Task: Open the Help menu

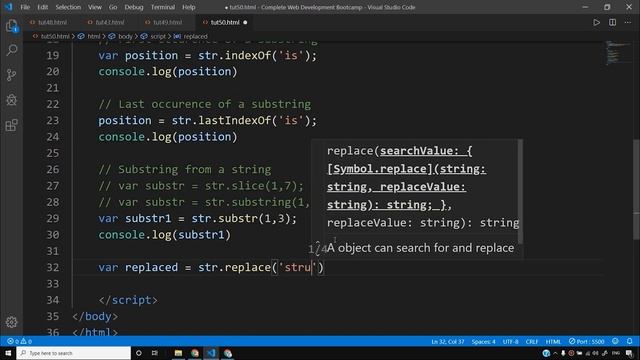Action: tap(189, 7)
